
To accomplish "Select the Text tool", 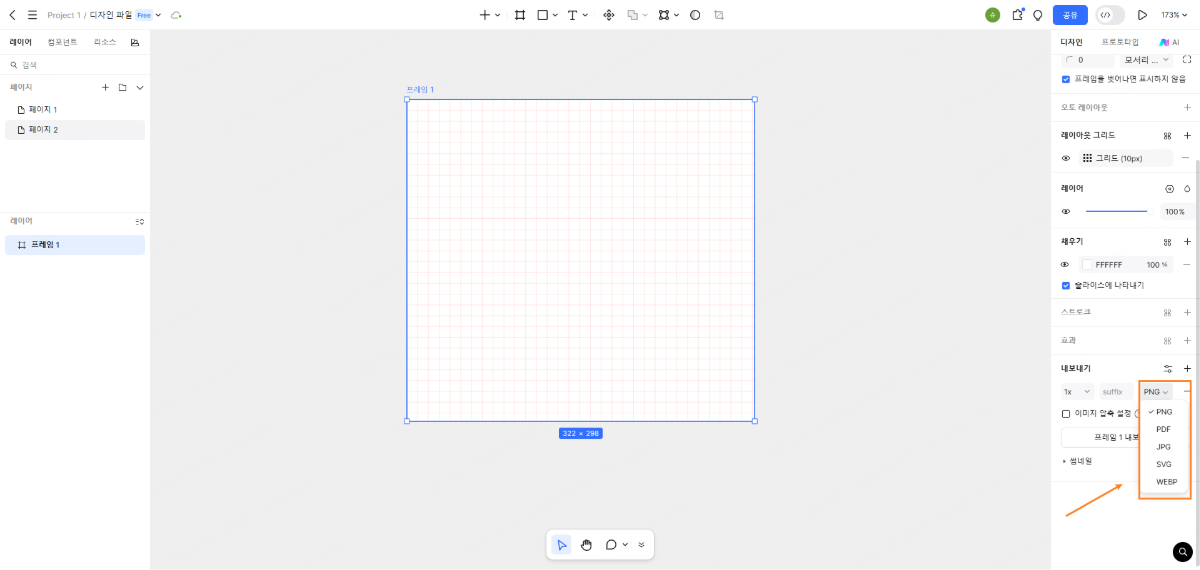I will pos(573,15).
